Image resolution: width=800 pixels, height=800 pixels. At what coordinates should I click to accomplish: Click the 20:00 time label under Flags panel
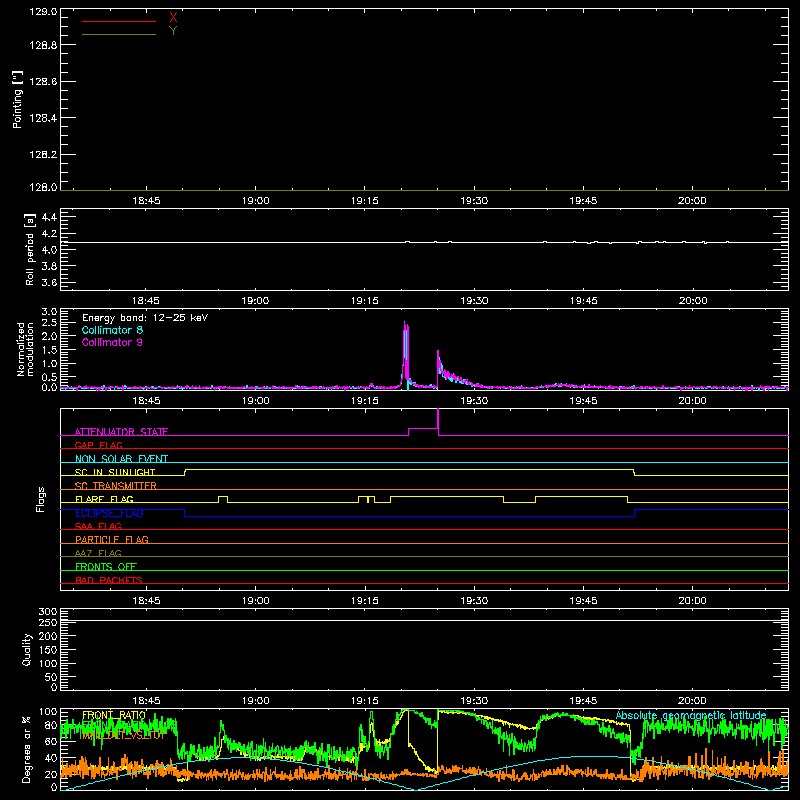coord(692,601)
